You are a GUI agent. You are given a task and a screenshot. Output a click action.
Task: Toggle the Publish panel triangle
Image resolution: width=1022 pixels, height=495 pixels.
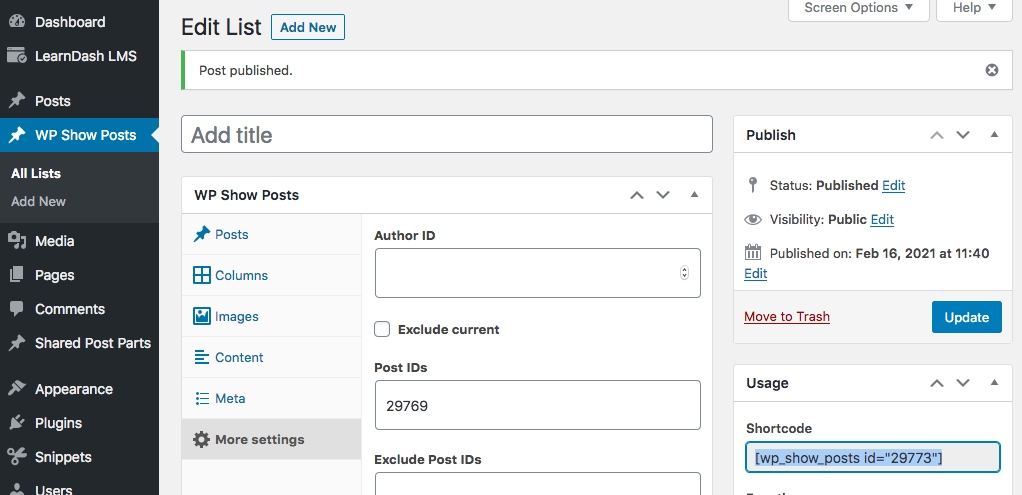tap(994, 135)
